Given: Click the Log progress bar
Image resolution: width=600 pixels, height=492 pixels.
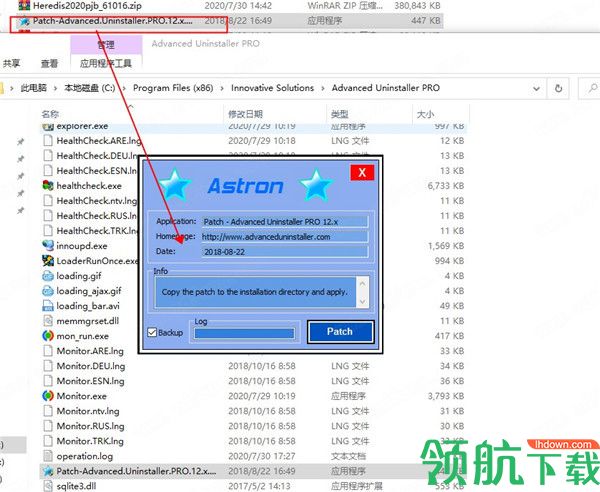Looking at the screenshot, I should click(x=244, y=334).
